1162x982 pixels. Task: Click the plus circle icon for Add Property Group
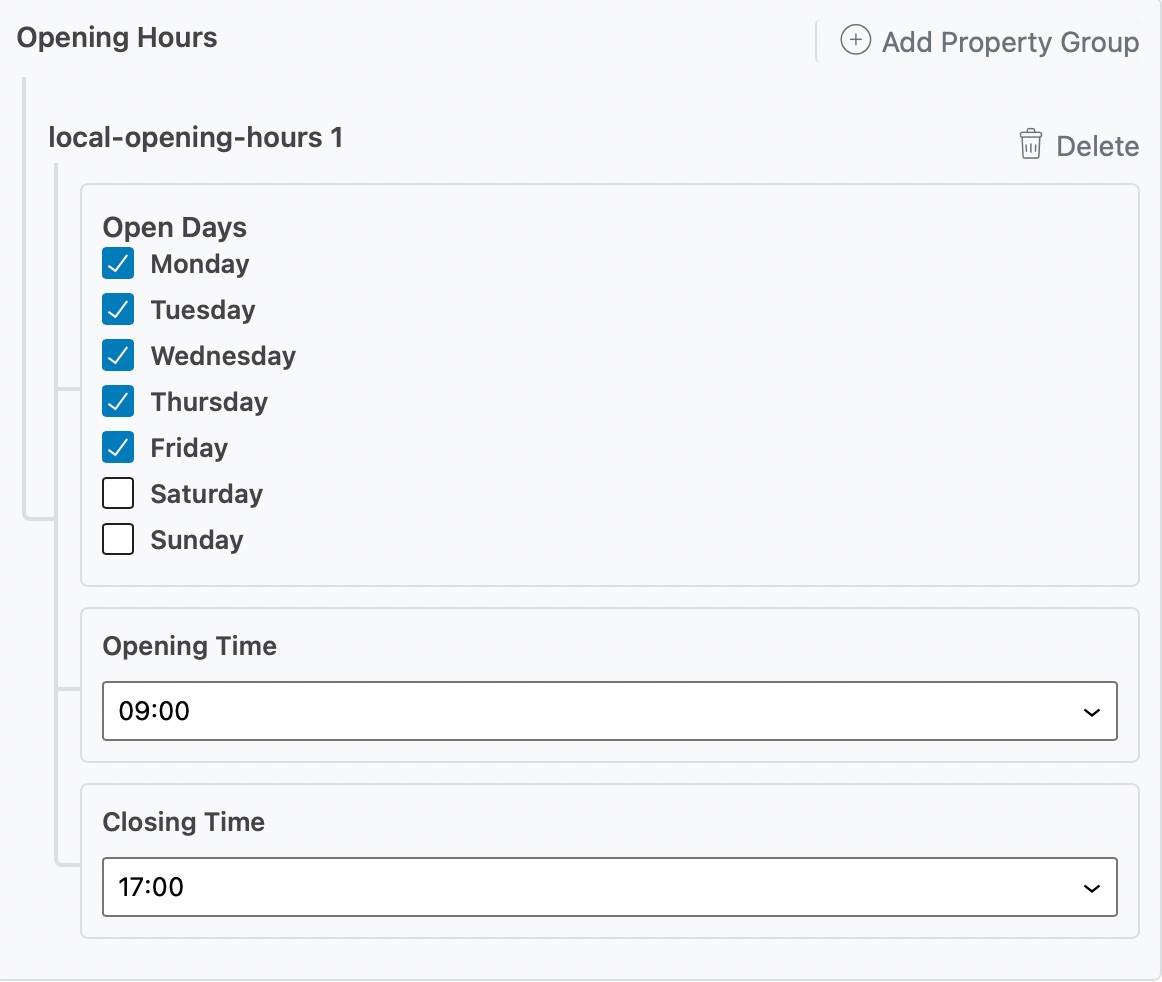coord(855,40)
